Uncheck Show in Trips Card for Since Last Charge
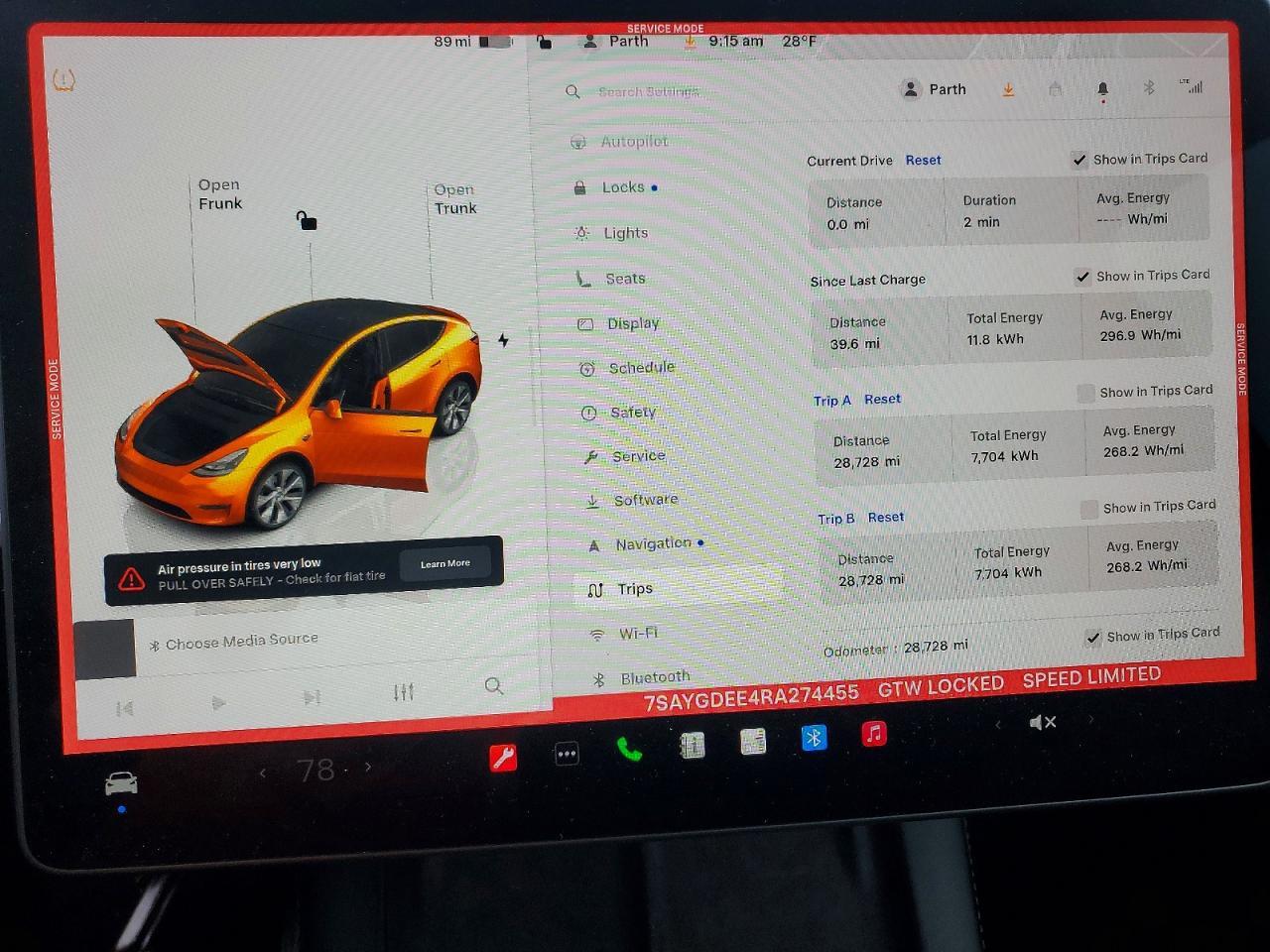Screen dimensions: 1270x952 1083,277
